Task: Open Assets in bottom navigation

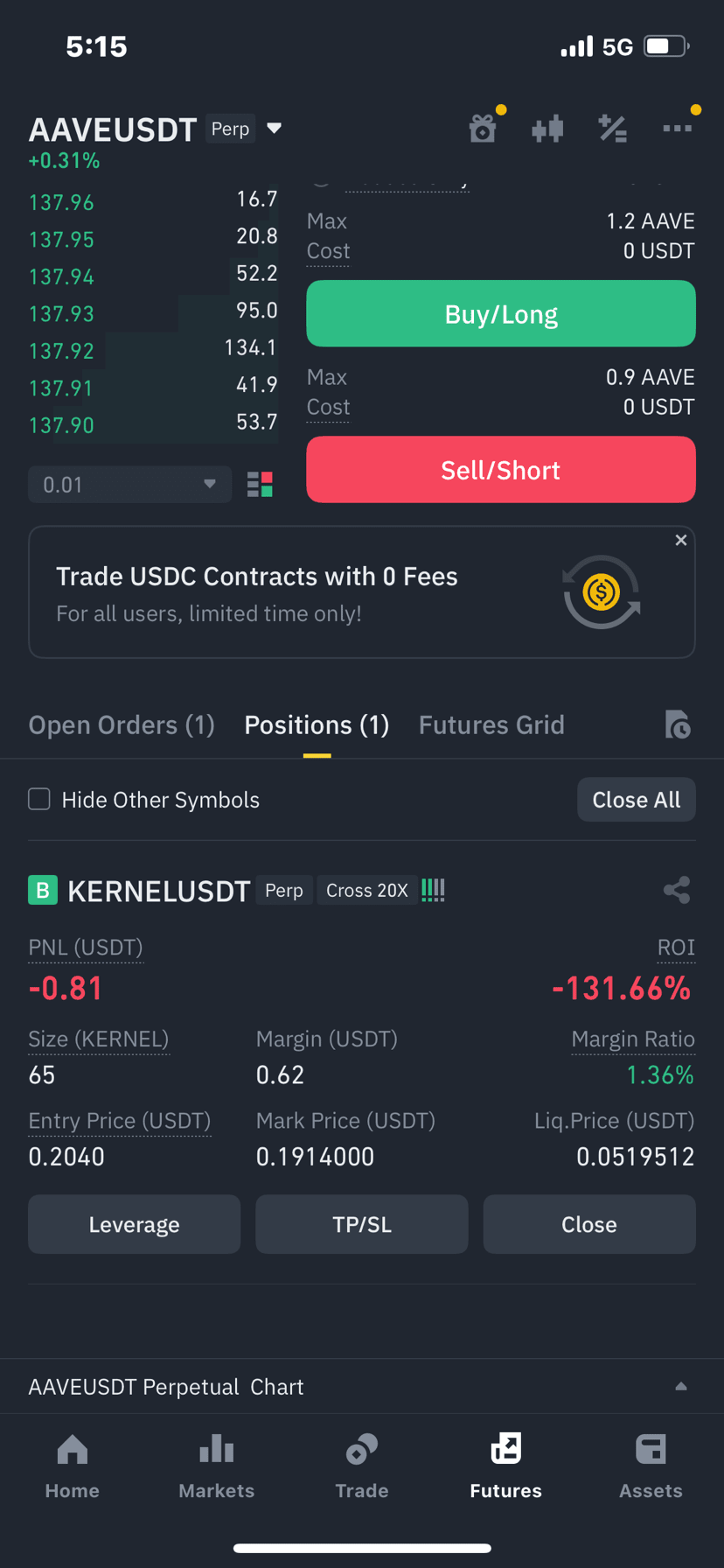Action: pos(651,1466)
